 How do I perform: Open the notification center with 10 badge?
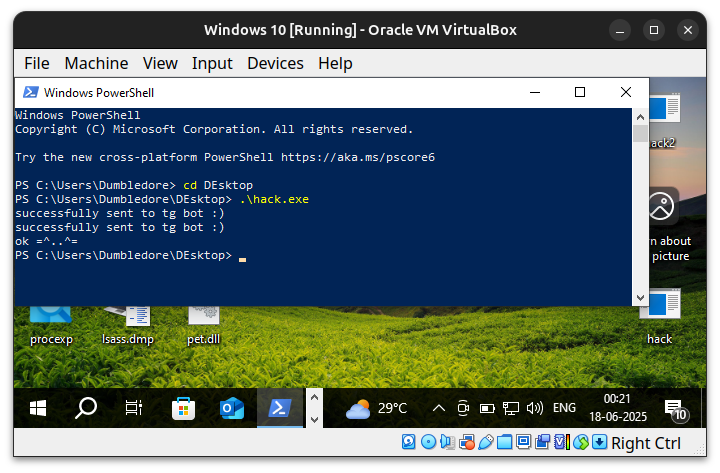(675, 410)
